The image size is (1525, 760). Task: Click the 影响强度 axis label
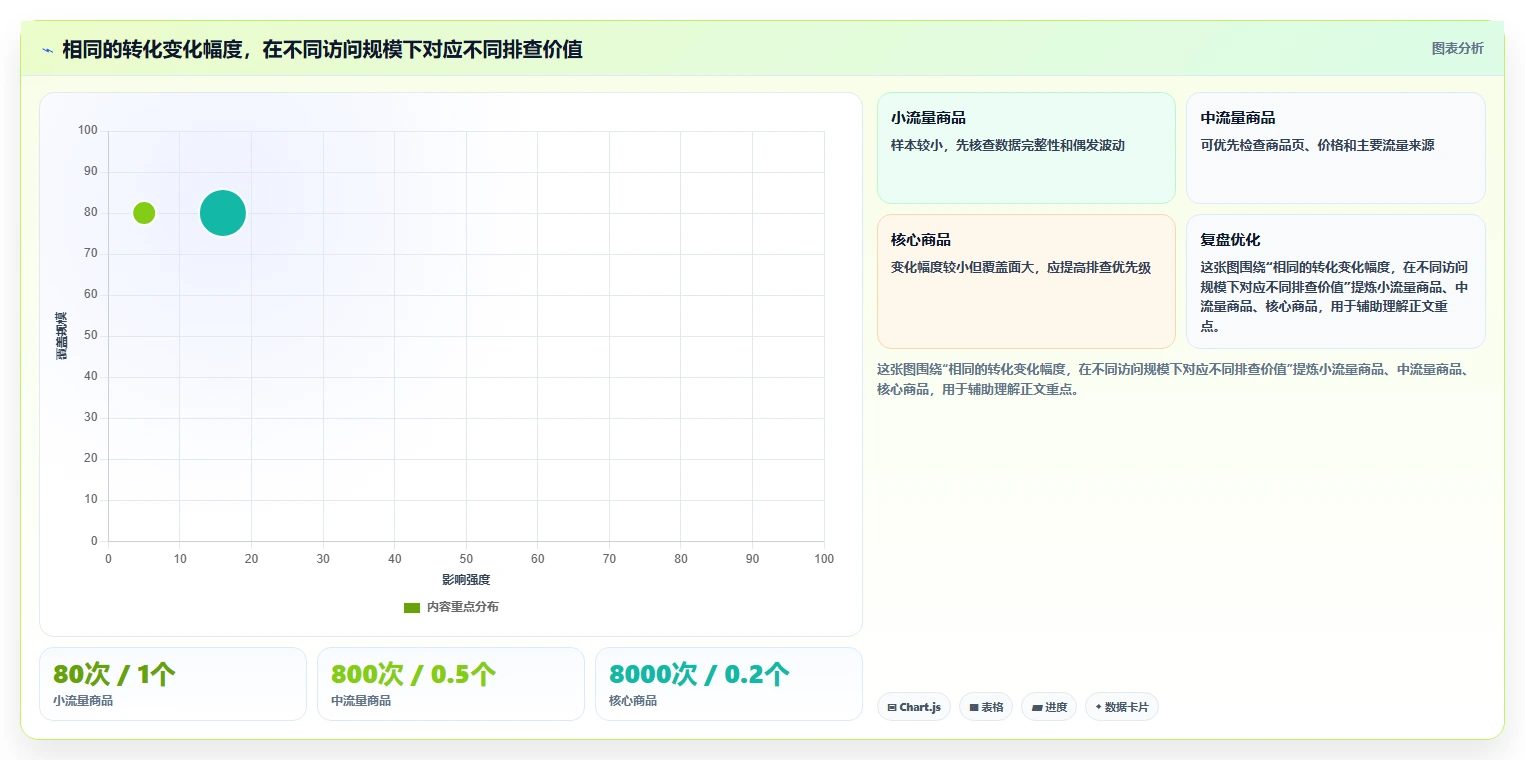(x=466, y=580)
